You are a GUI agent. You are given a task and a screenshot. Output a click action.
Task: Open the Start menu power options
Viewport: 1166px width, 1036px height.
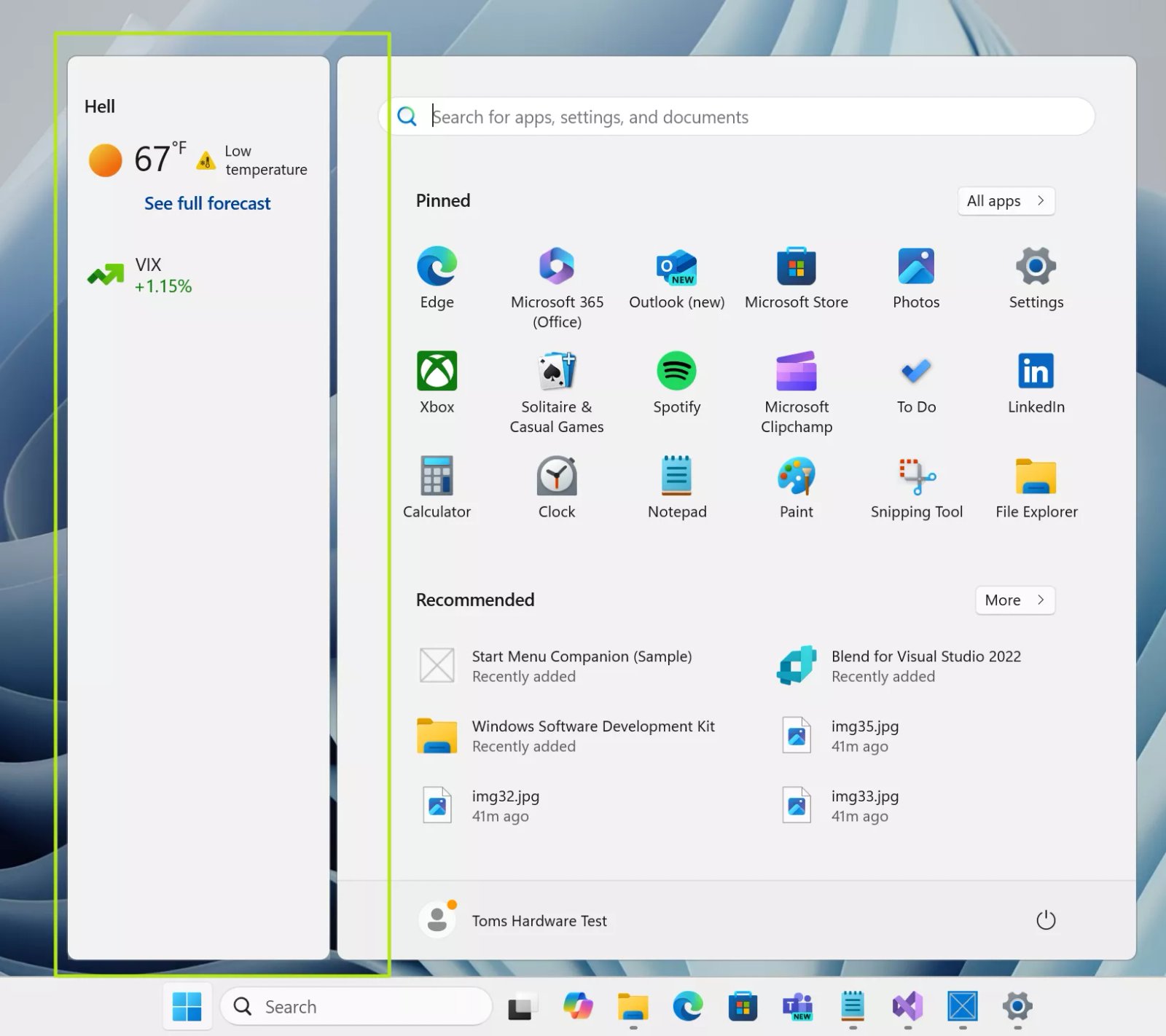coord(1046,920)
